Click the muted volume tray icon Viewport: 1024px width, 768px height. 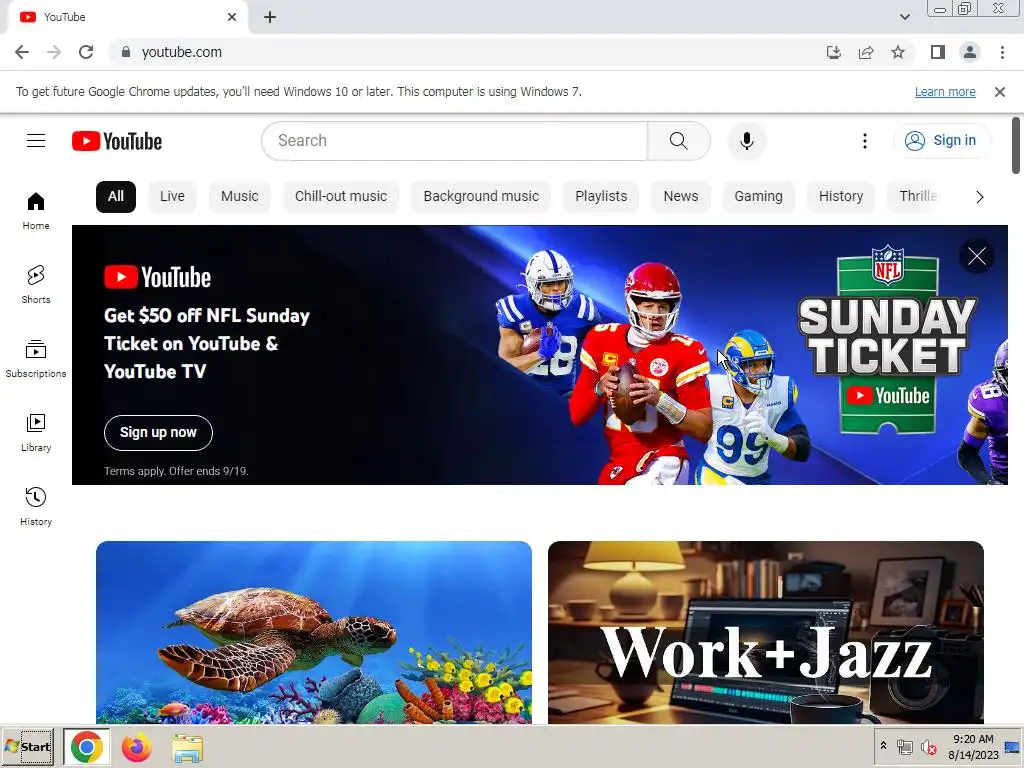[928, 747]
